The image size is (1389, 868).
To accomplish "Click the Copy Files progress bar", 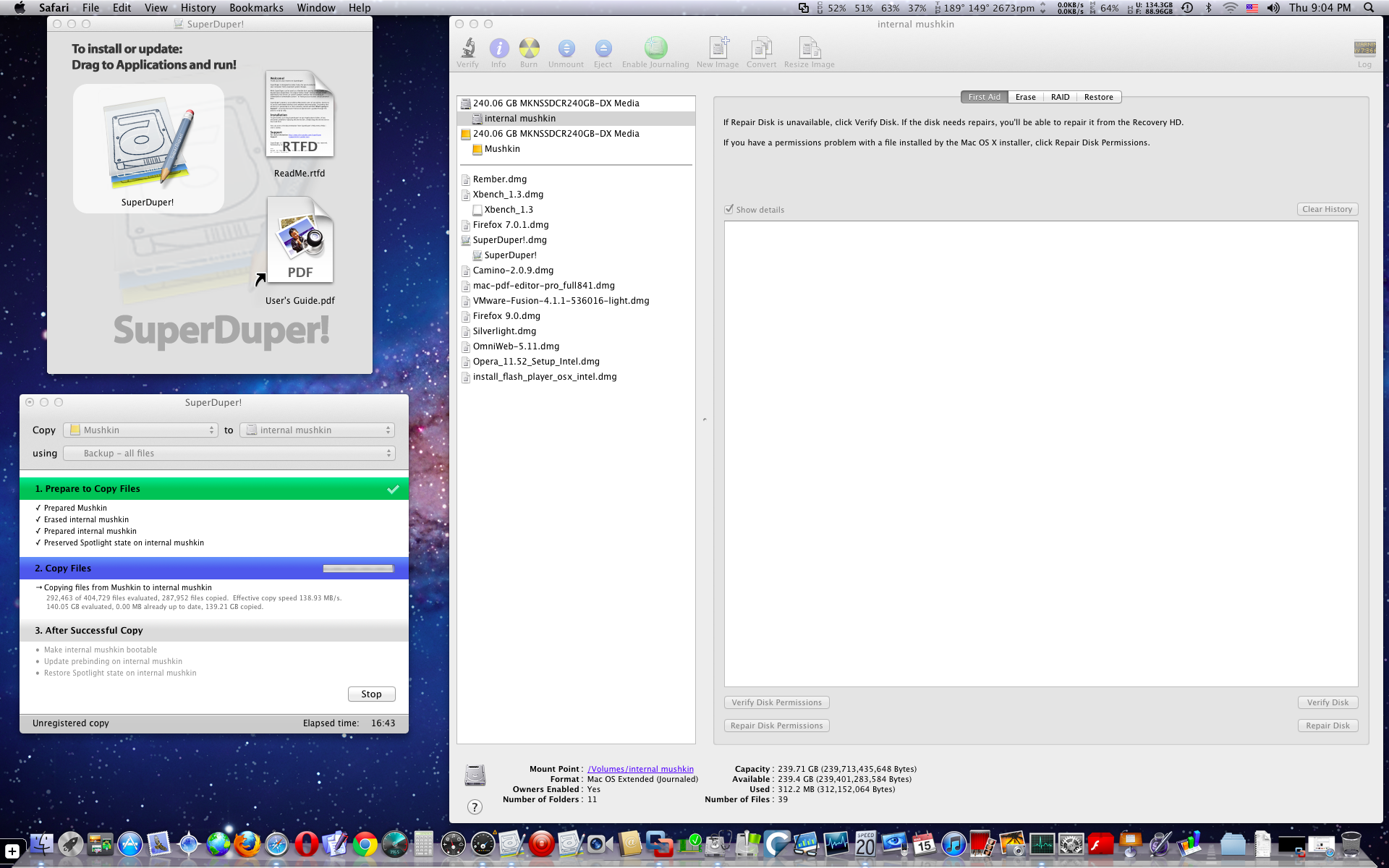I will tap(358, 569).
